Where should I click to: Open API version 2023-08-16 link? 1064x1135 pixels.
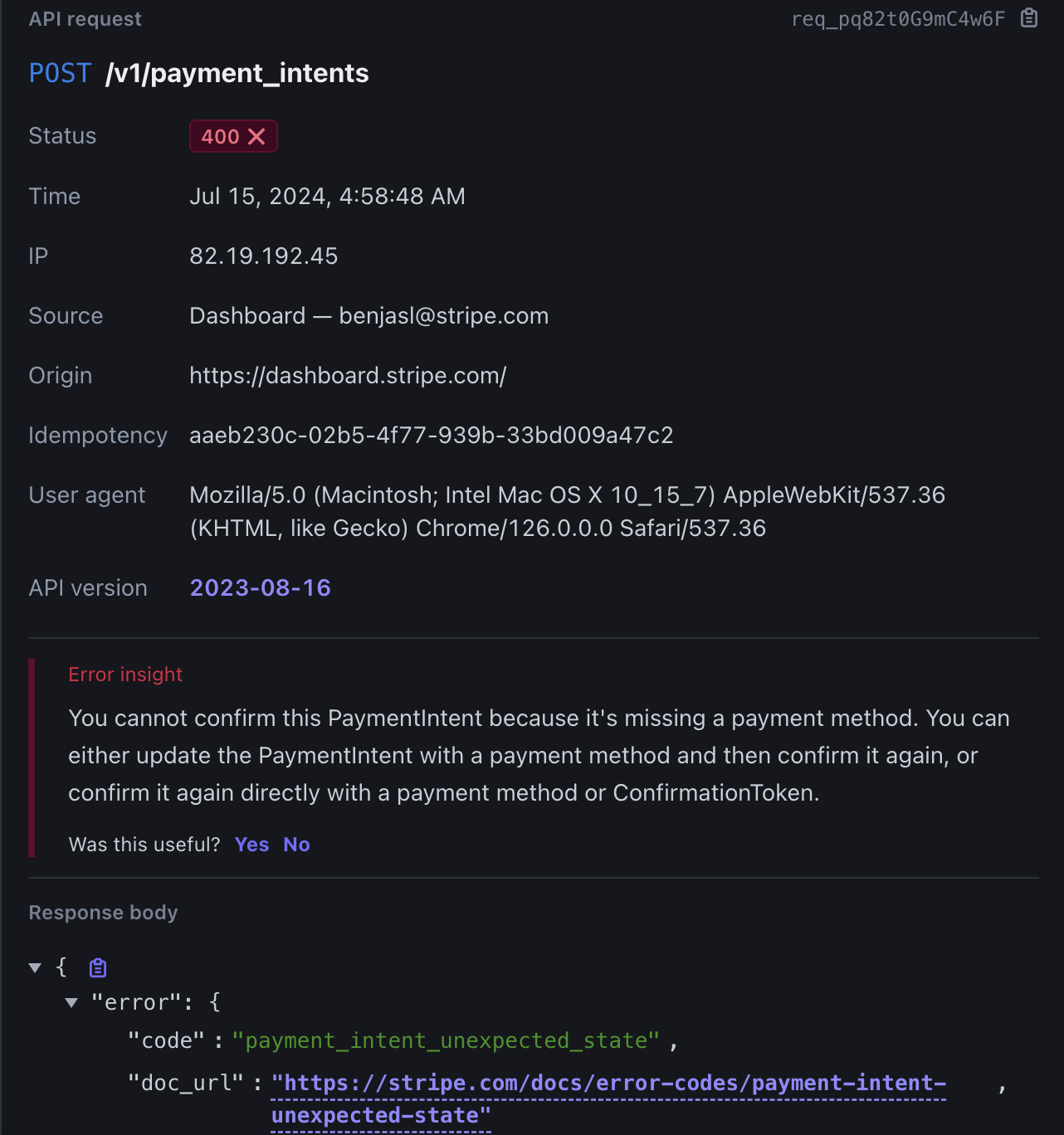pyautogui.click(x=261, y=587)
